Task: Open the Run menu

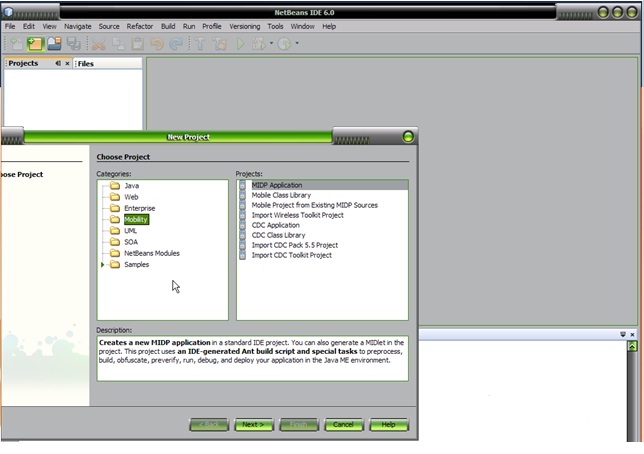Action: (x=189, y=26)
